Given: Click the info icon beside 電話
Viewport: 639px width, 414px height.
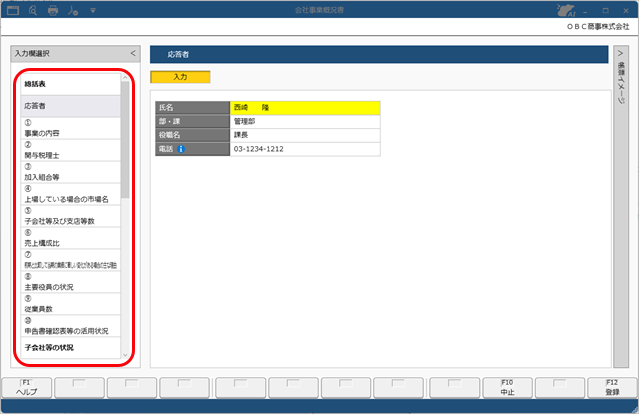Looking at the screenshot, I should (181, 149).
